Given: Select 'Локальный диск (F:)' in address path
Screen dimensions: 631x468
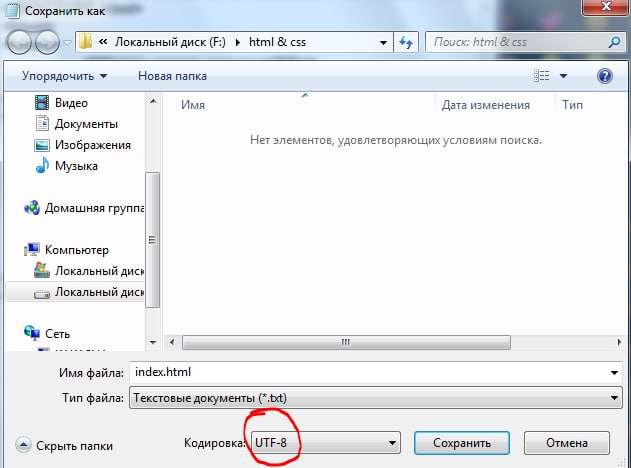Looking at the screenshot, I should pyautogui.click(x=170, y=42).
